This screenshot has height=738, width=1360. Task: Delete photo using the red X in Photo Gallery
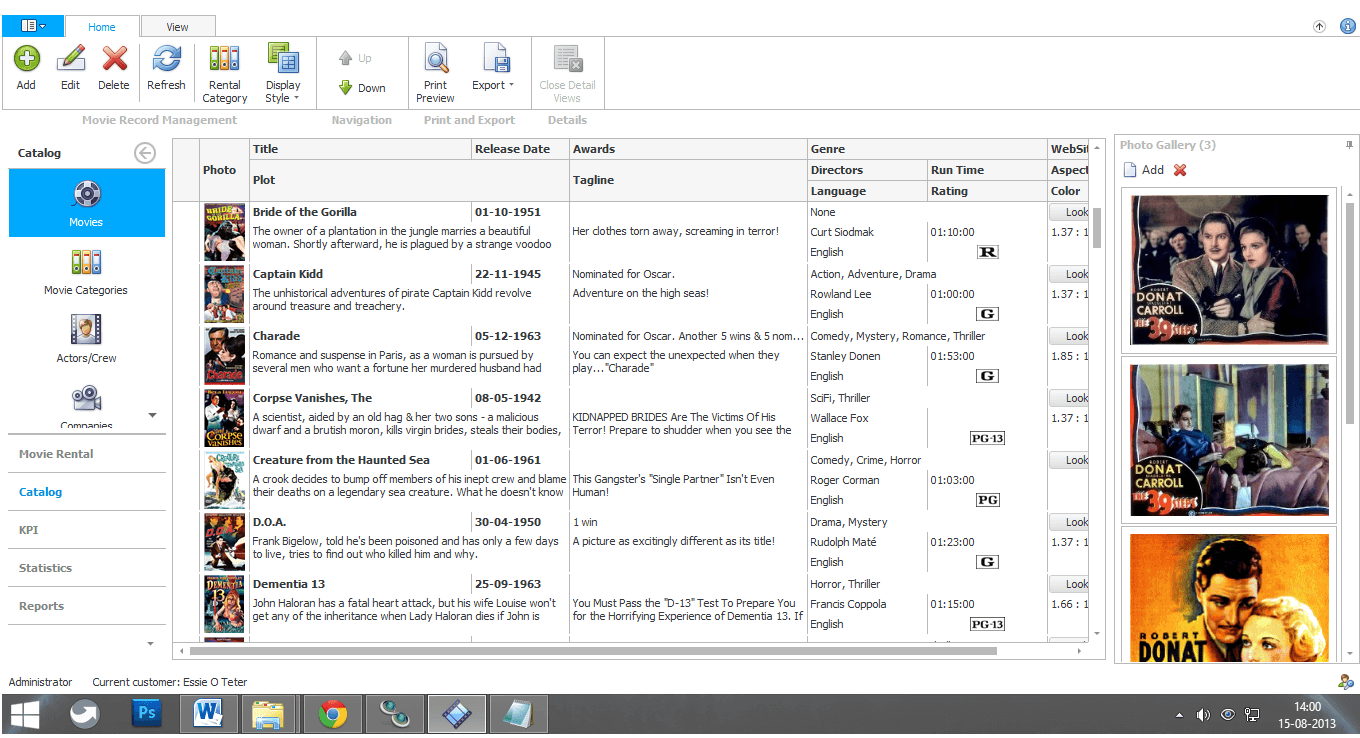[1180, 170]
